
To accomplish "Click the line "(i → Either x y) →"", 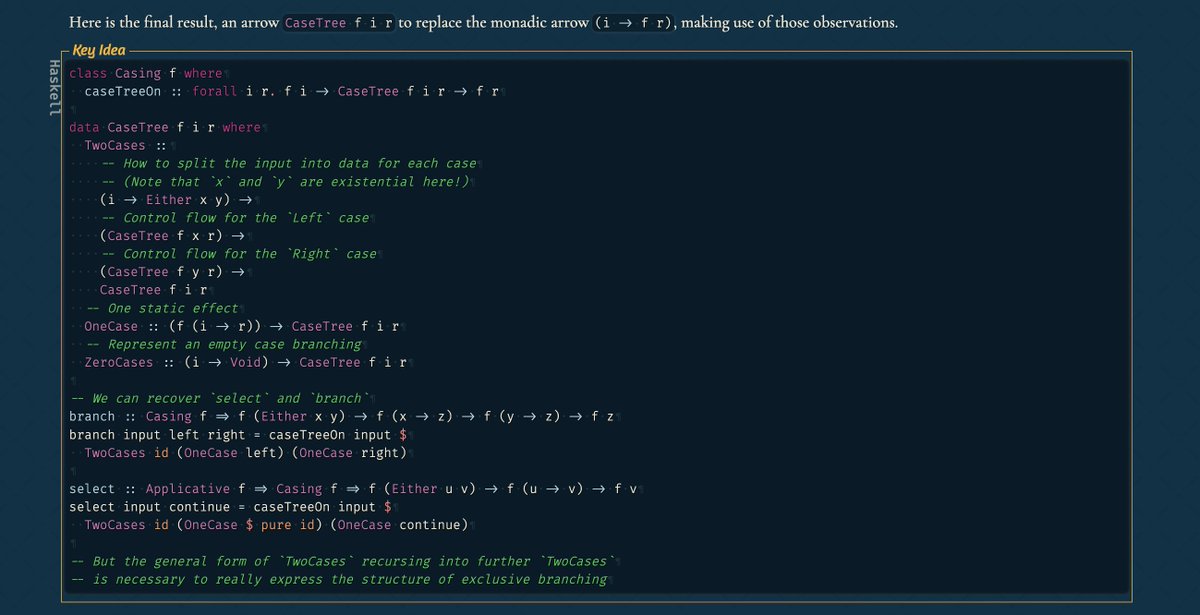I will click(175, 199).
